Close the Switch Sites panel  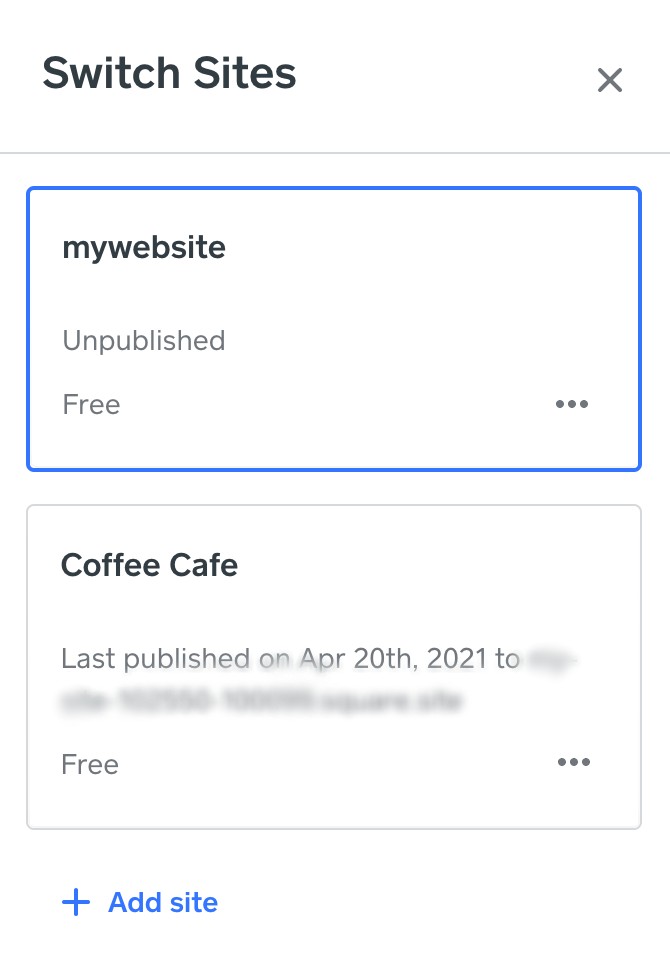coord(610,80)
